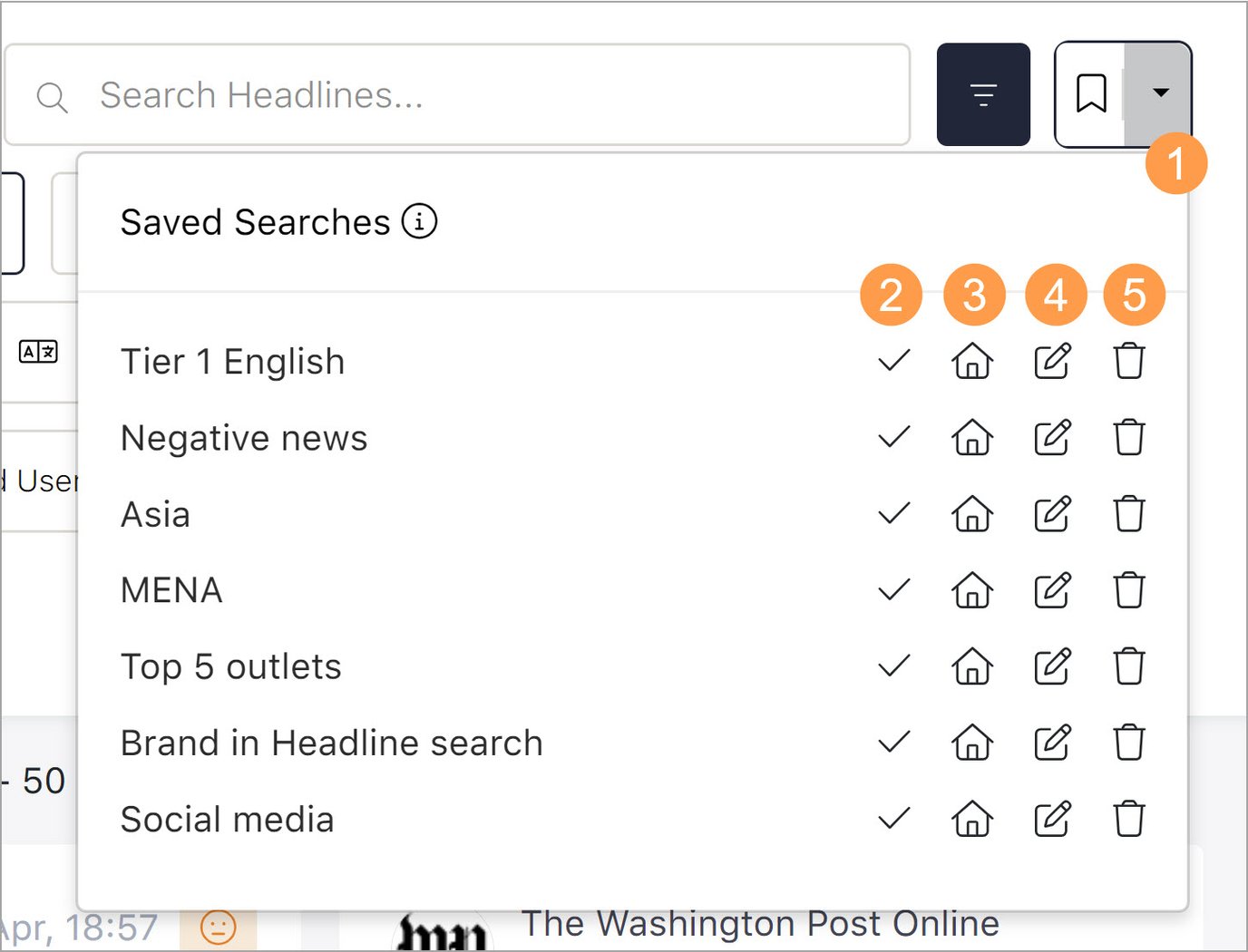Edit the Negative news saved search
Viewport: 1248px width, 952px height.
click(x=1052, y=438)
